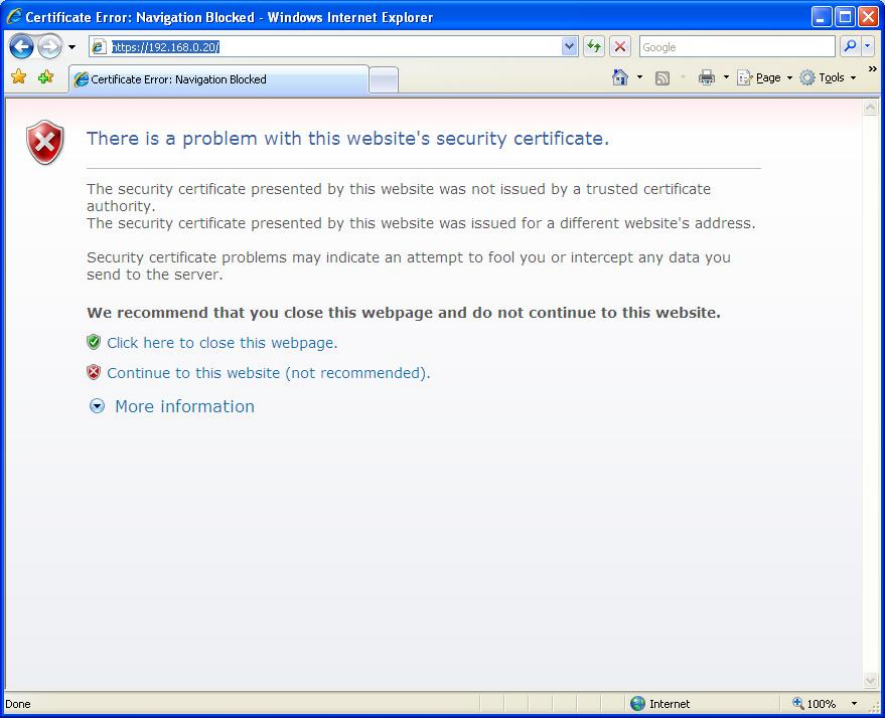885x718 pixels.
Task: Open a new blank tab
Action: [384, 80]
